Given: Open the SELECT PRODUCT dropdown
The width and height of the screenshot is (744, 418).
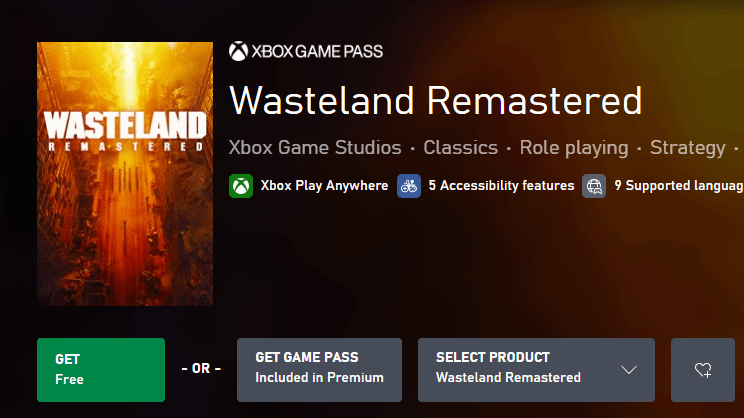Looking at the screenshot, I should pyautogui.click(x=536, y=370).
